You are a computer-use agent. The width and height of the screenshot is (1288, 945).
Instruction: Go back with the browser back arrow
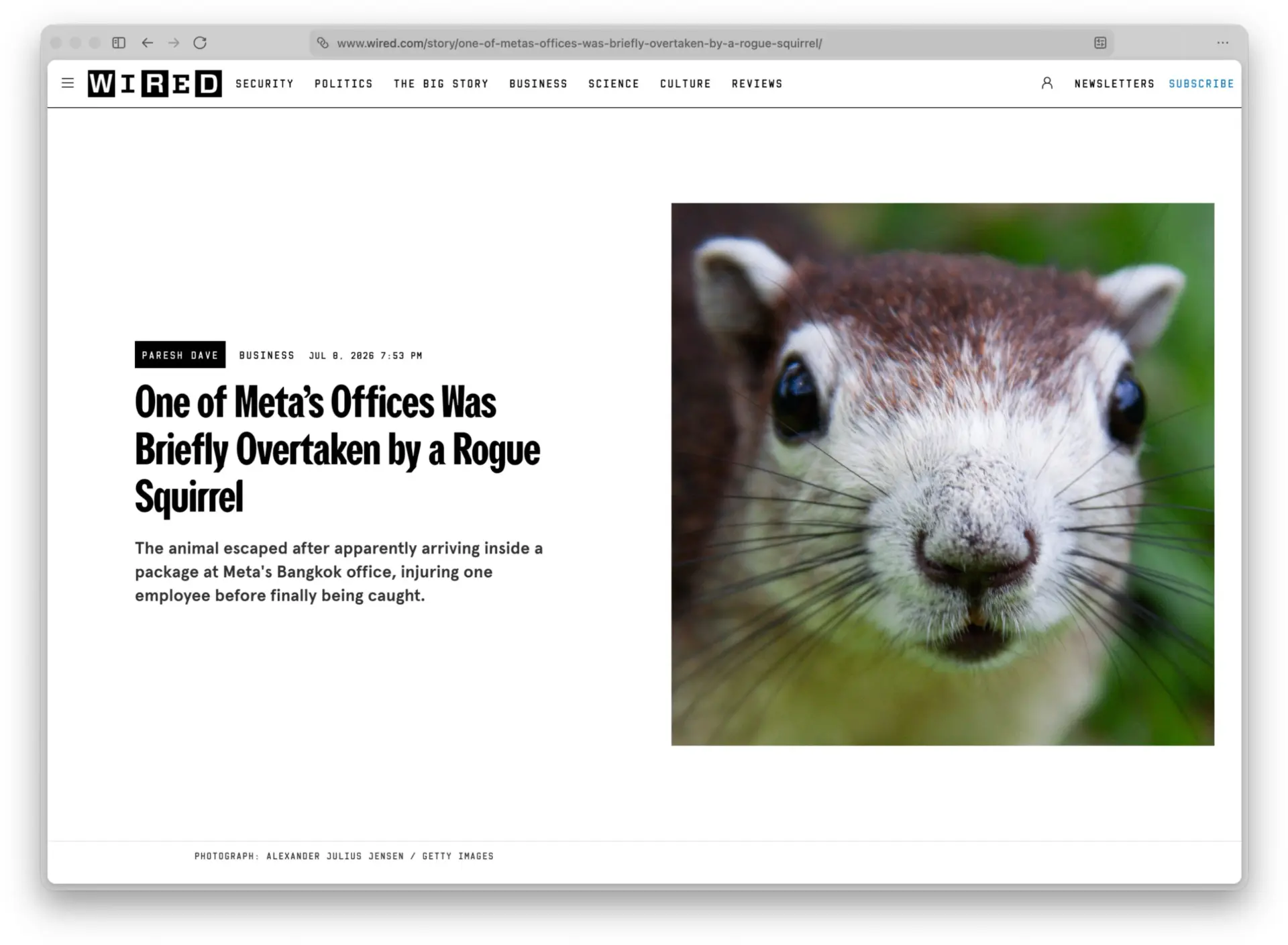[x=148, y=43]
